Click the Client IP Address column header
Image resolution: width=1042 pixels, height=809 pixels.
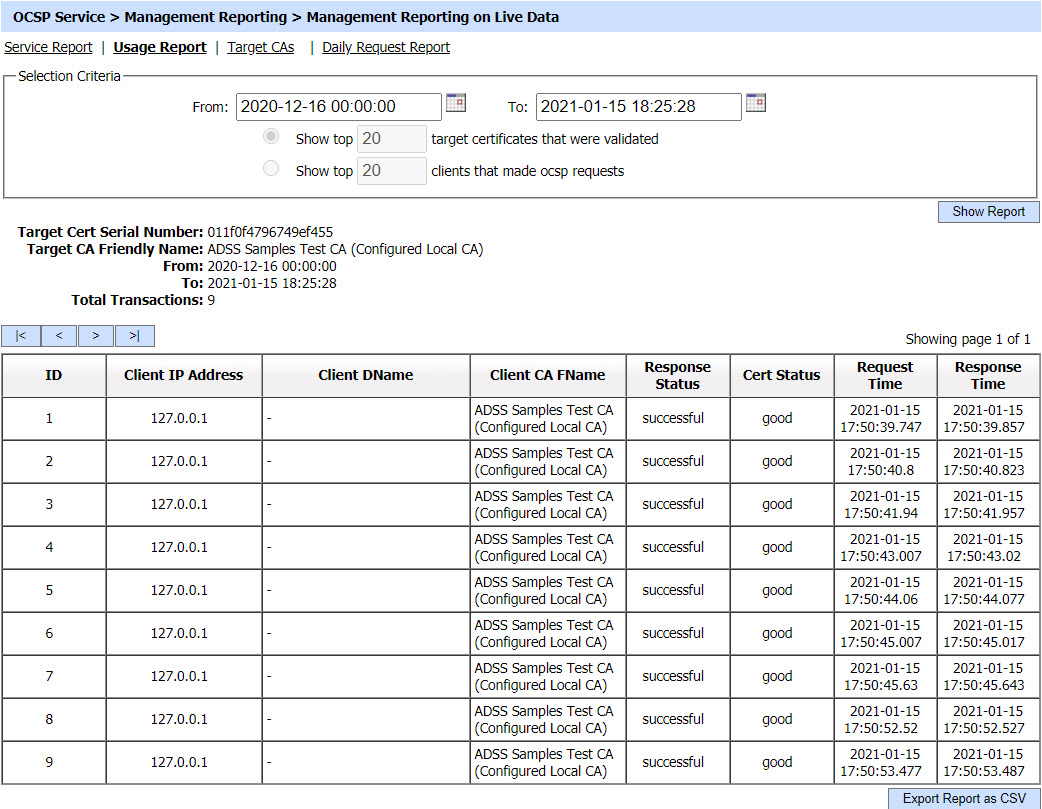coord(184,375)
